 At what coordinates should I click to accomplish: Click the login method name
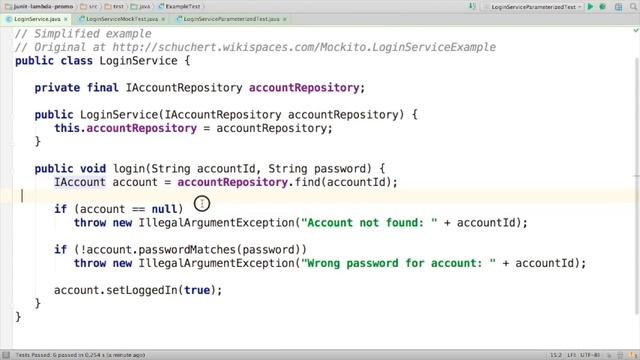point(129,169)
